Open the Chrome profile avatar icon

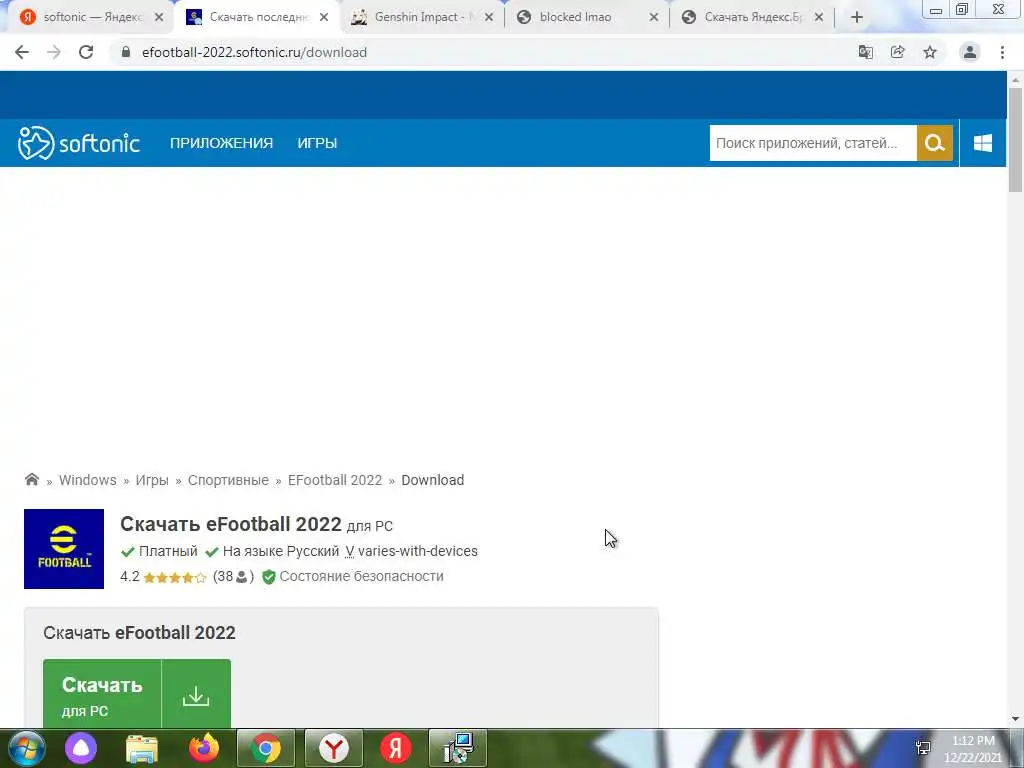point(970,52)
